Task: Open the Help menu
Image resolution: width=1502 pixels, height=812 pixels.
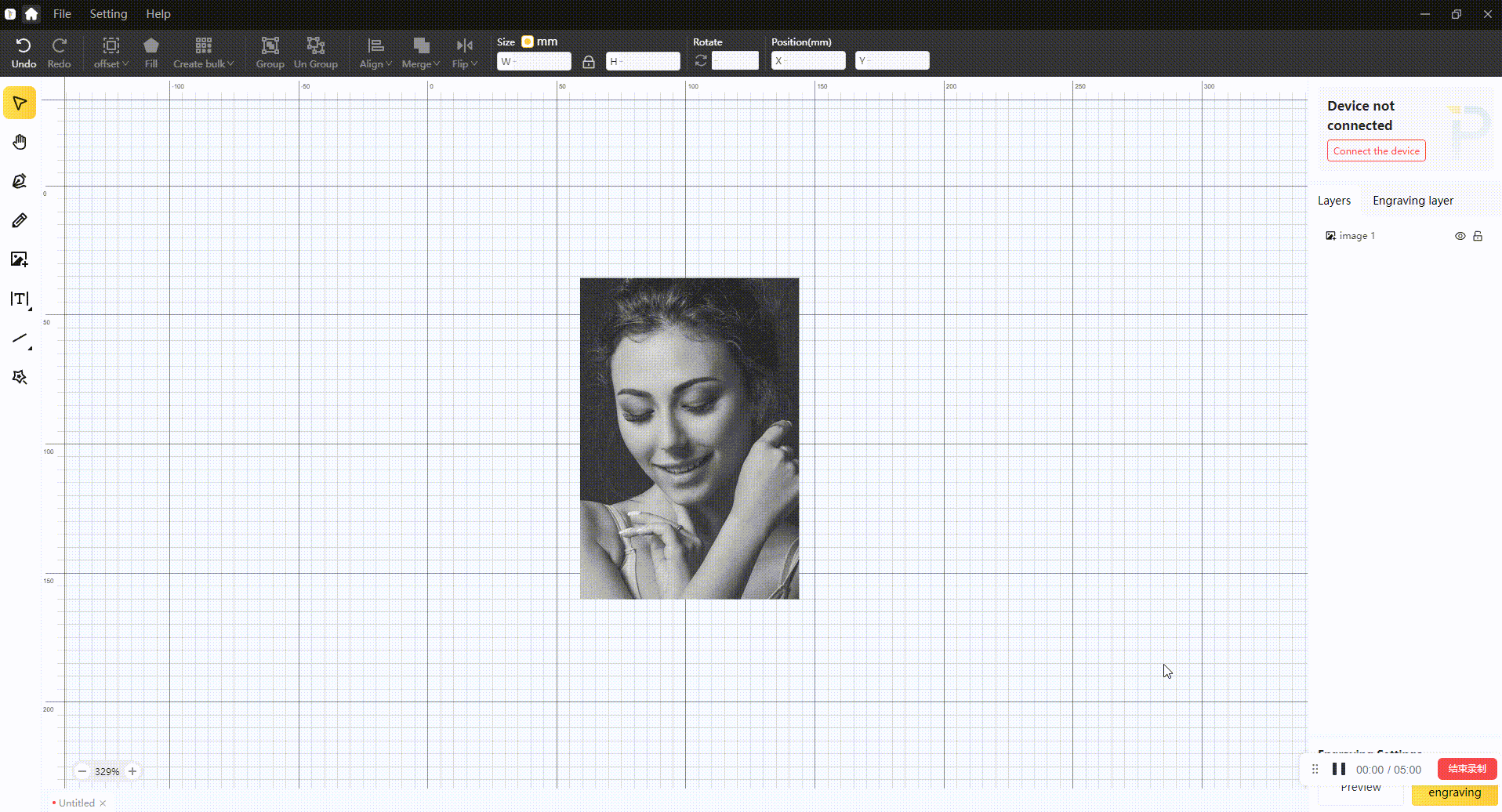Action: 158,13
